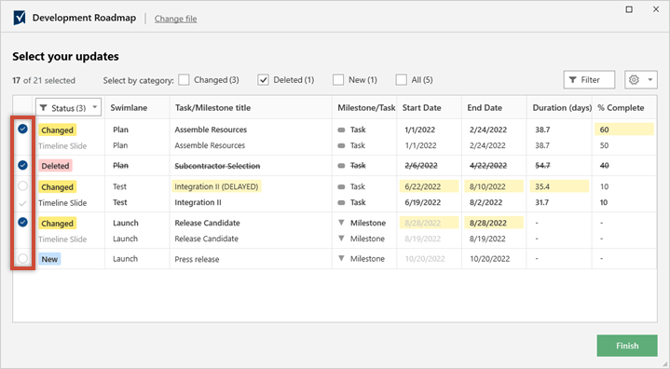This screenshot has height=369, width=670.
Task: Click the highlighted 6/22/2022 start date cell
Action: tap(429, 187)
